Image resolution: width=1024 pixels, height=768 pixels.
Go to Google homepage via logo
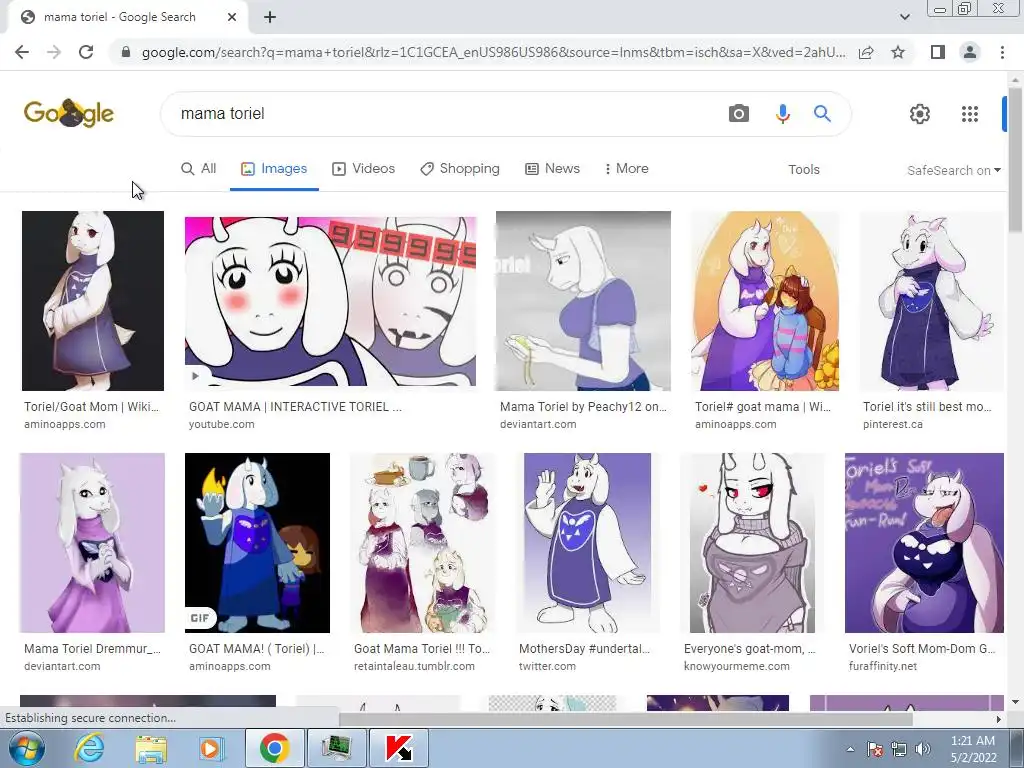[x=69, y=113]
